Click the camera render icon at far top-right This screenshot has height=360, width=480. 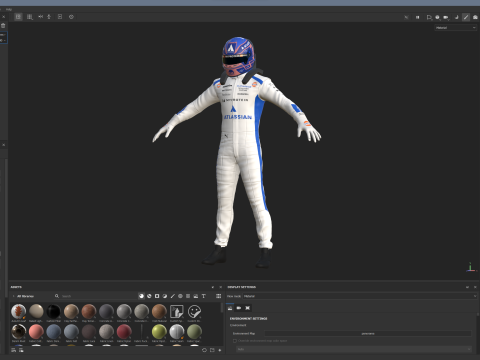pos(475,17)
